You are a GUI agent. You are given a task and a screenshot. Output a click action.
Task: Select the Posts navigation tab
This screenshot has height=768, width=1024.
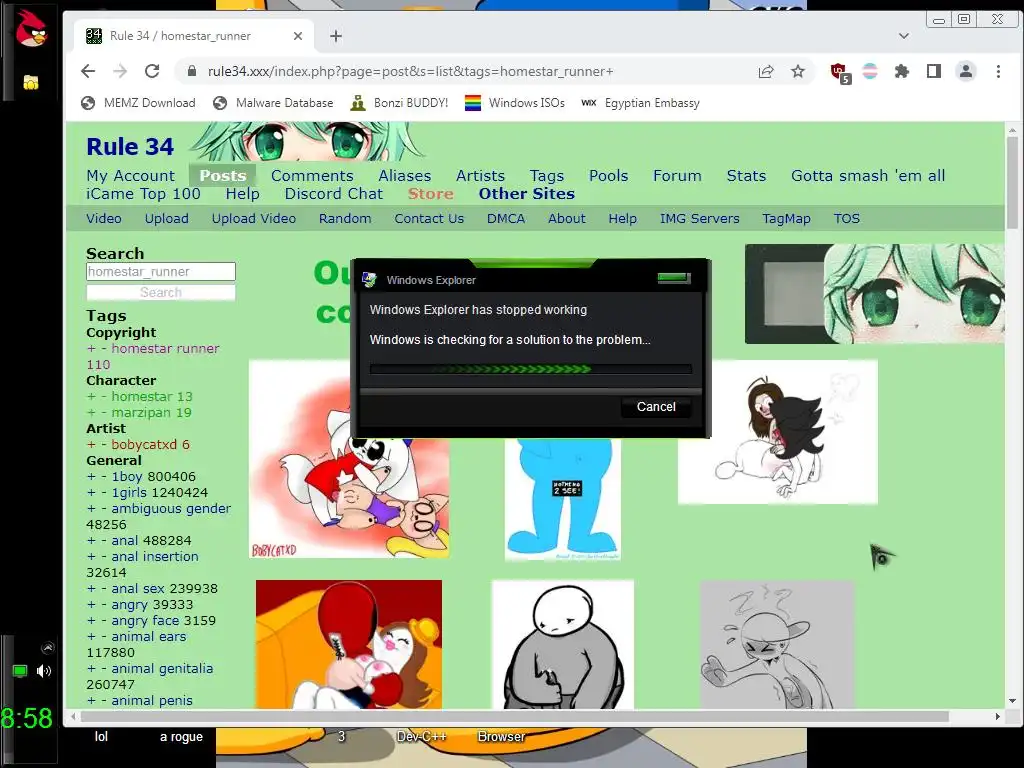(223, 176)
